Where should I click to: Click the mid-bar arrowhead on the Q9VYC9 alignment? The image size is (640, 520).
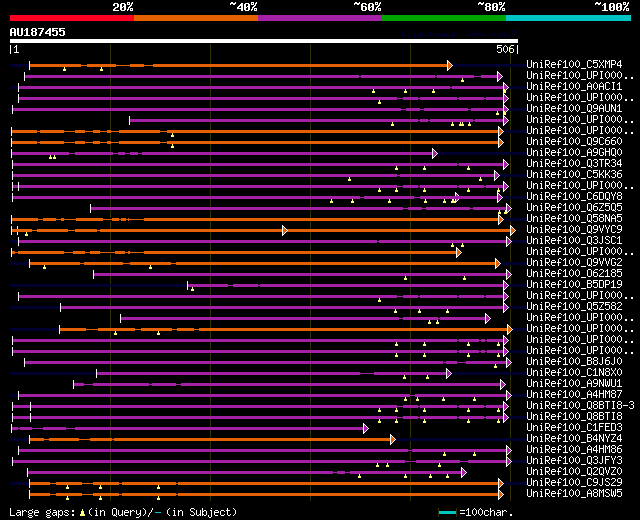click(285, 231)
